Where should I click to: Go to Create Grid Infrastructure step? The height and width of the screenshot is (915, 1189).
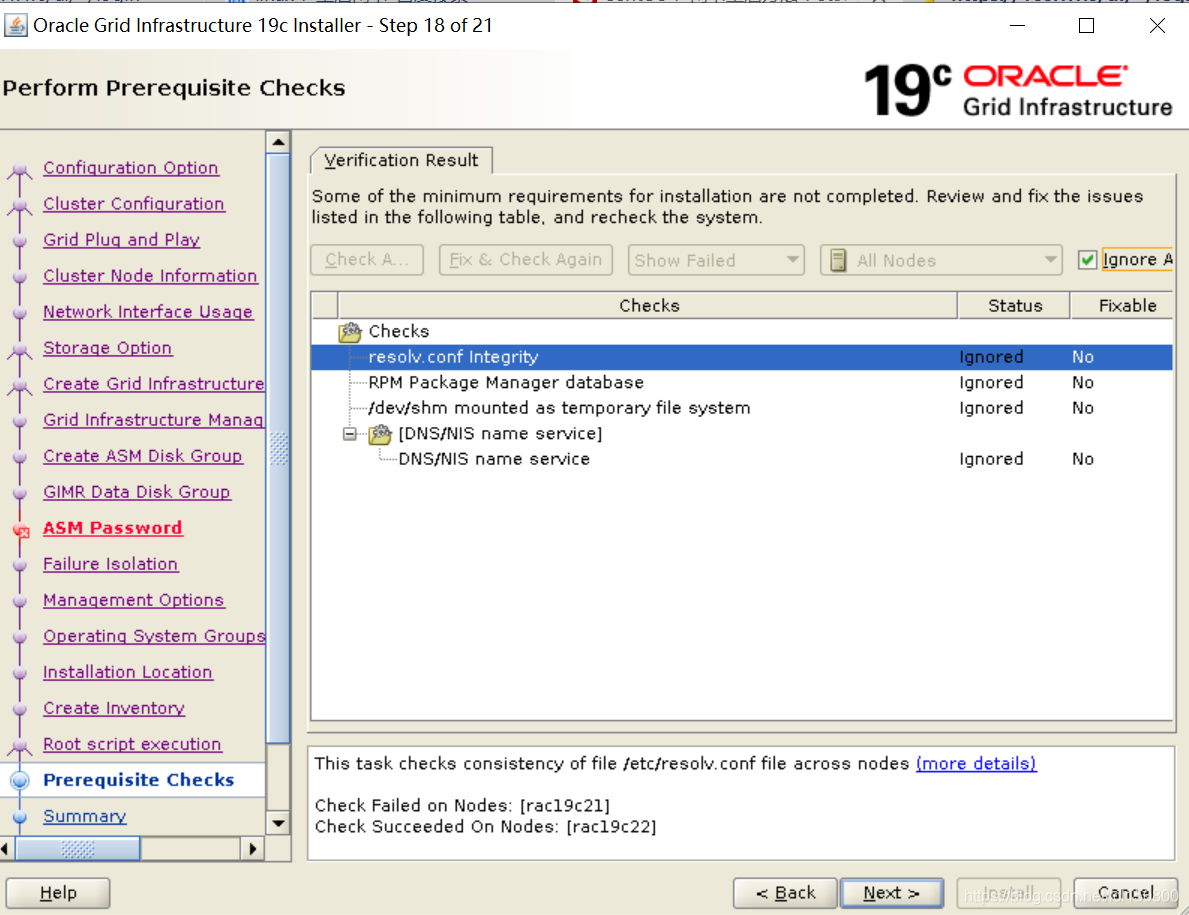pyautogui.click(x=153, y=384)
